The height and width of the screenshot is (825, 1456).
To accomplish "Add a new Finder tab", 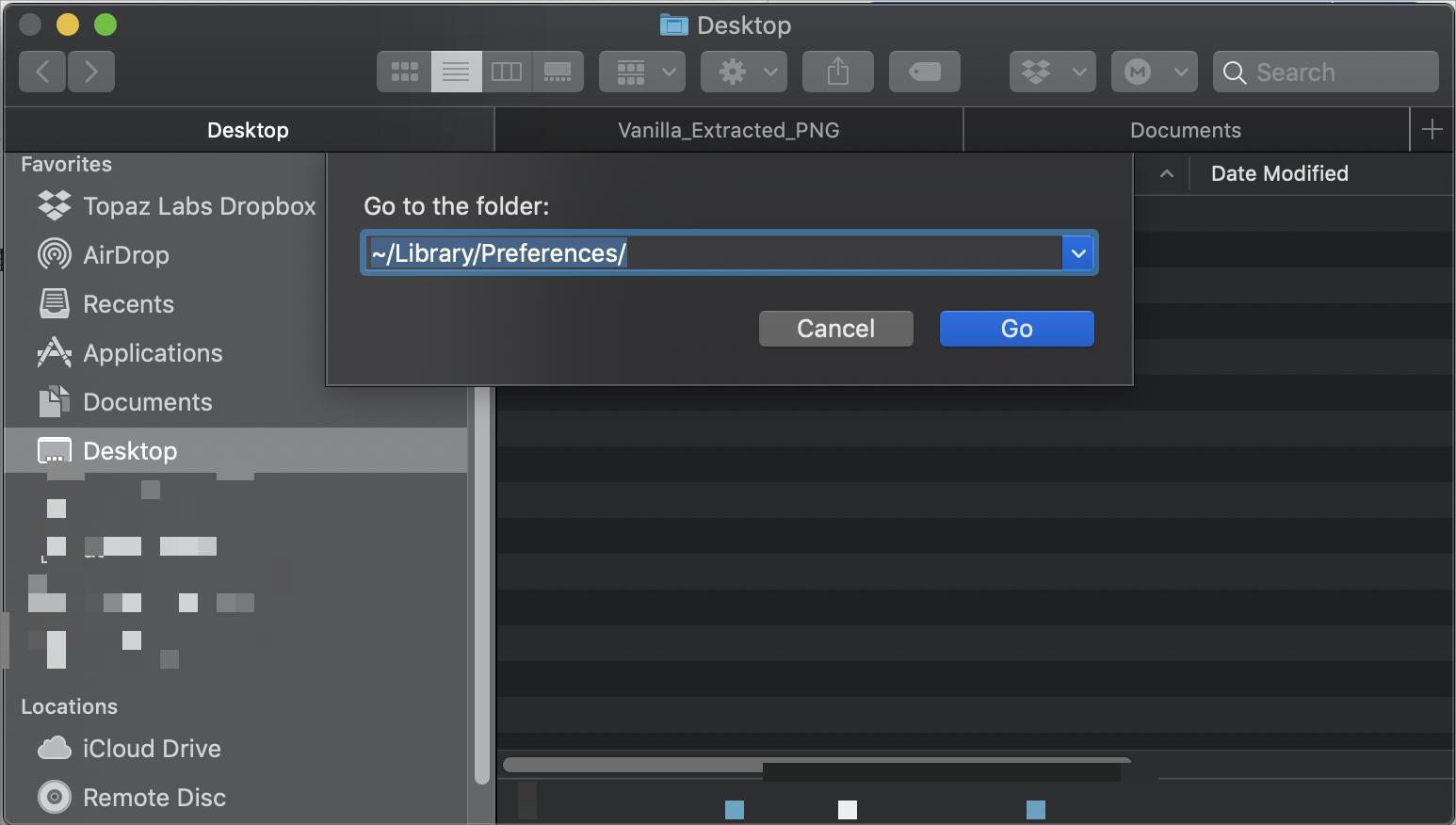I will pos(1432,130).
